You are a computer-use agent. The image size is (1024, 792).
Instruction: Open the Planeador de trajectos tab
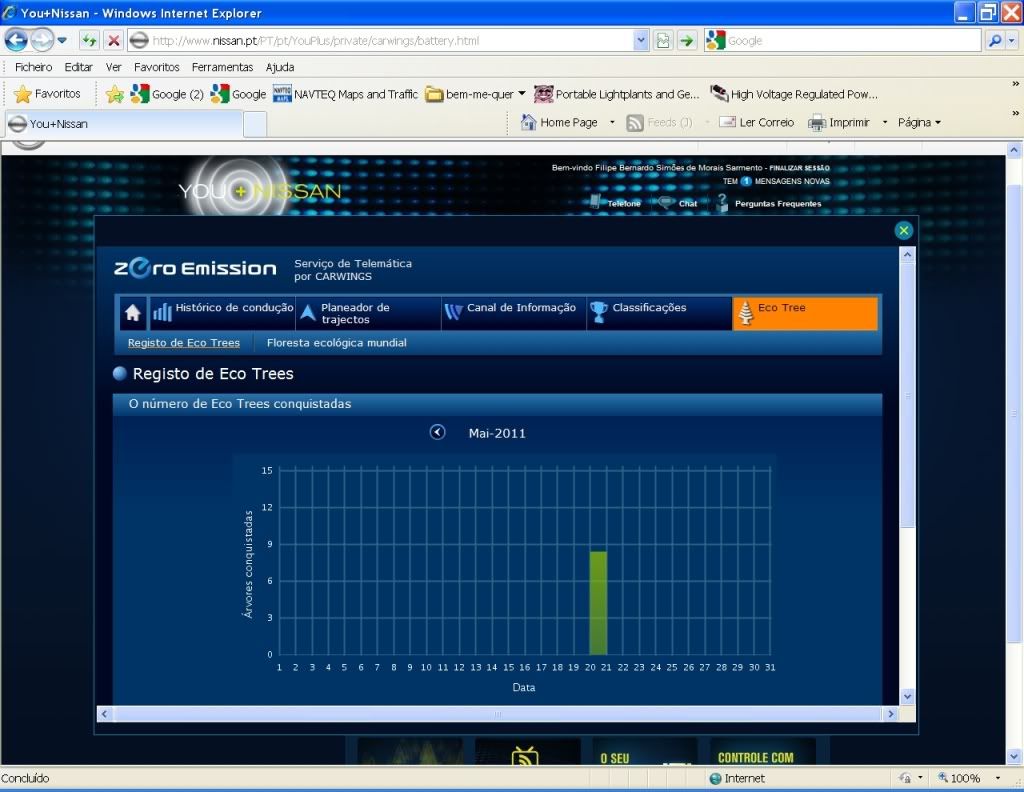pyautogui.click(x=369, y=313)
